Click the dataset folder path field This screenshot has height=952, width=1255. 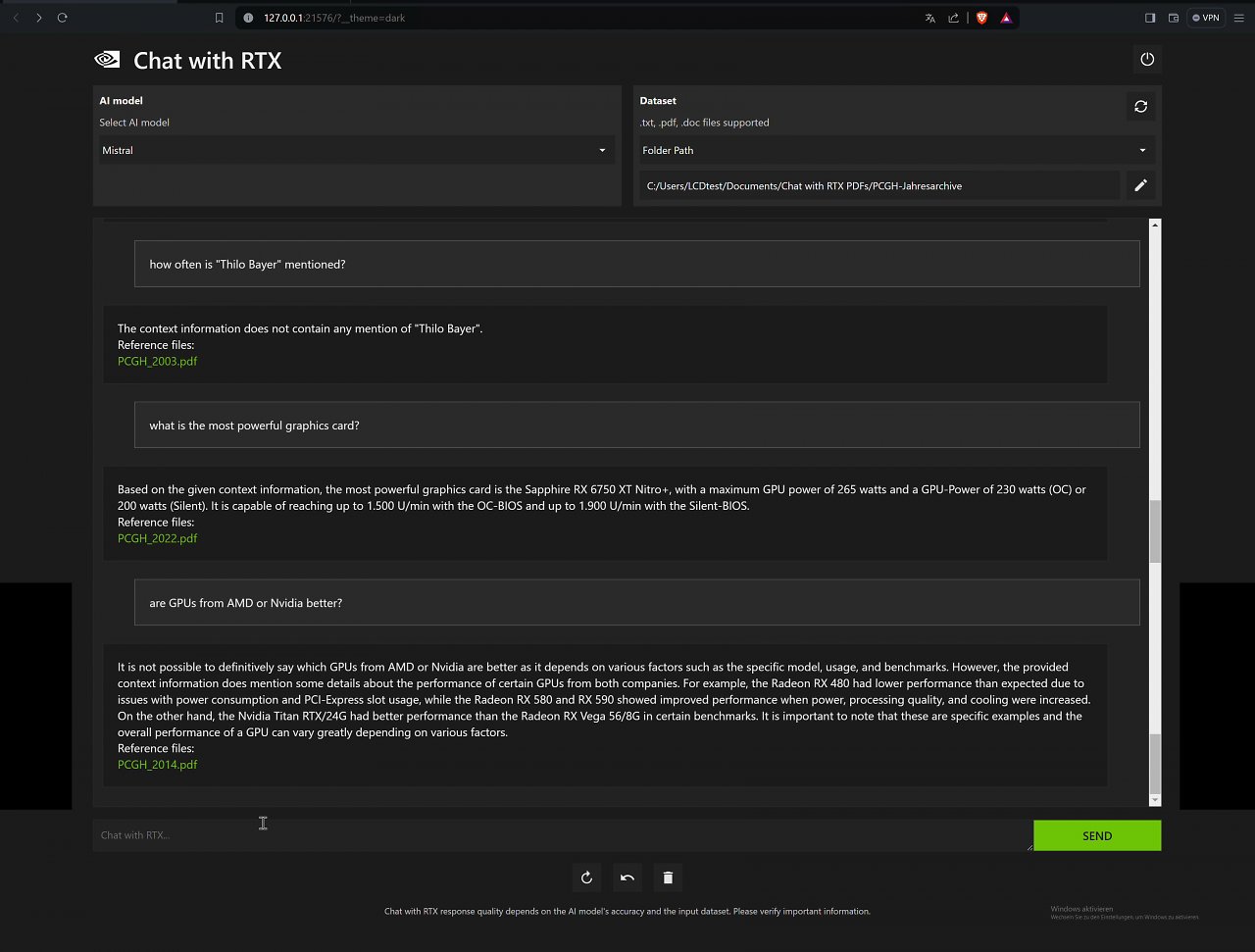[879, 185]
